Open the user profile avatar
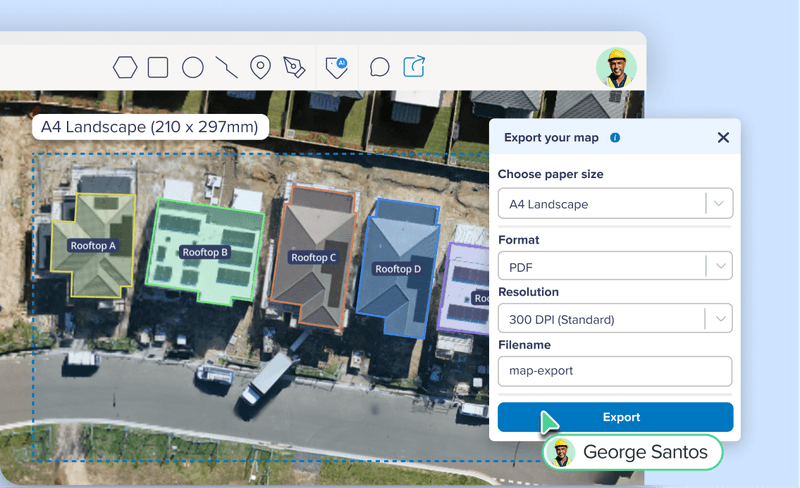The height and width of the screenshot is (488, 800). tap(616, 67)
